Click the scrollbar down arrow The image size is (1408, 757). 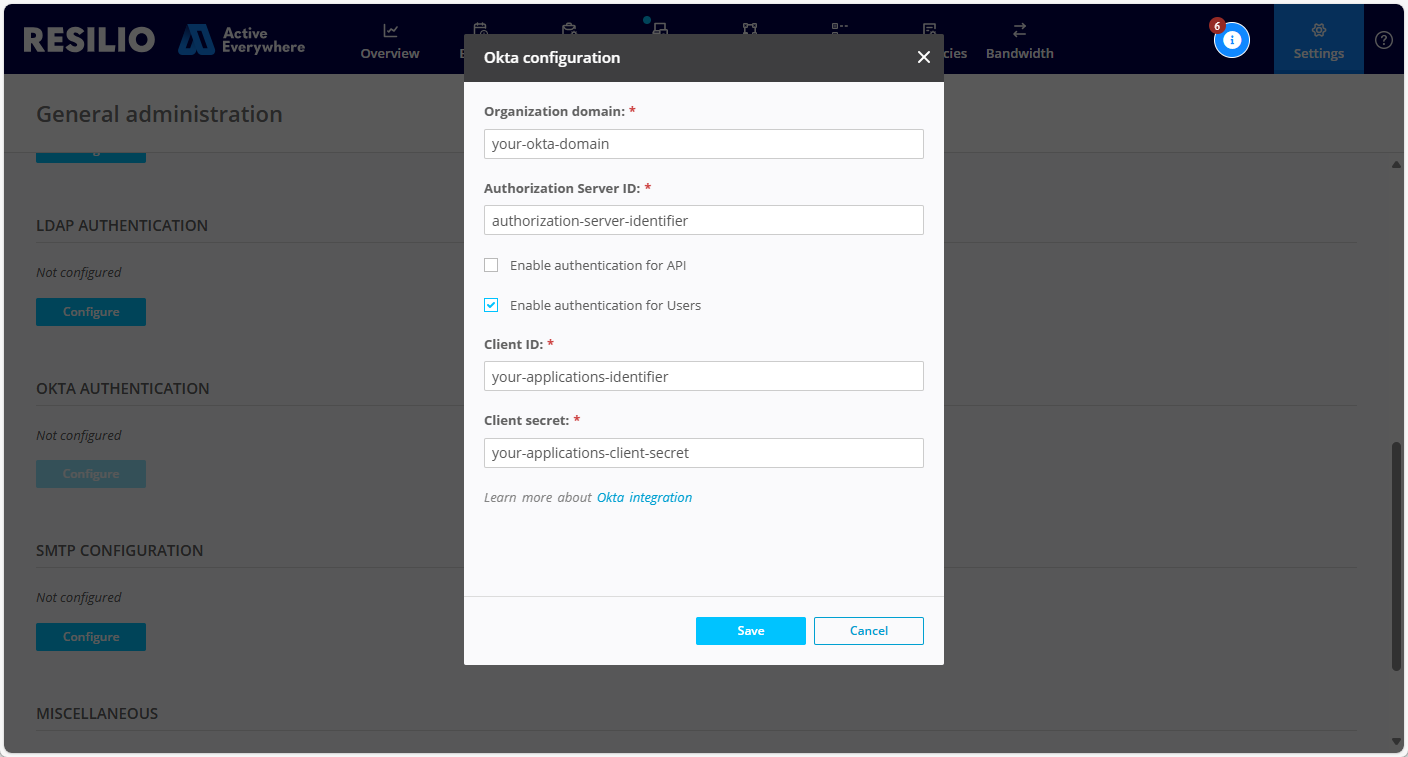click(1397, 741)
